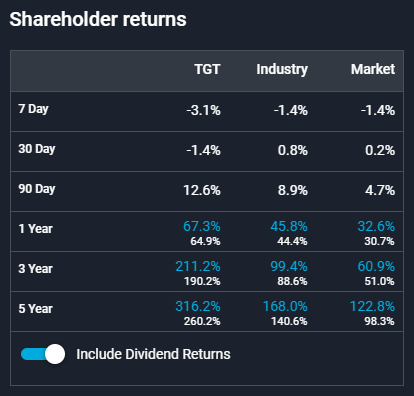This screenshot has width=414, height=396.
Task: Click the 7 Day row label
Action: pyautogui.click(x=33, y=109)
